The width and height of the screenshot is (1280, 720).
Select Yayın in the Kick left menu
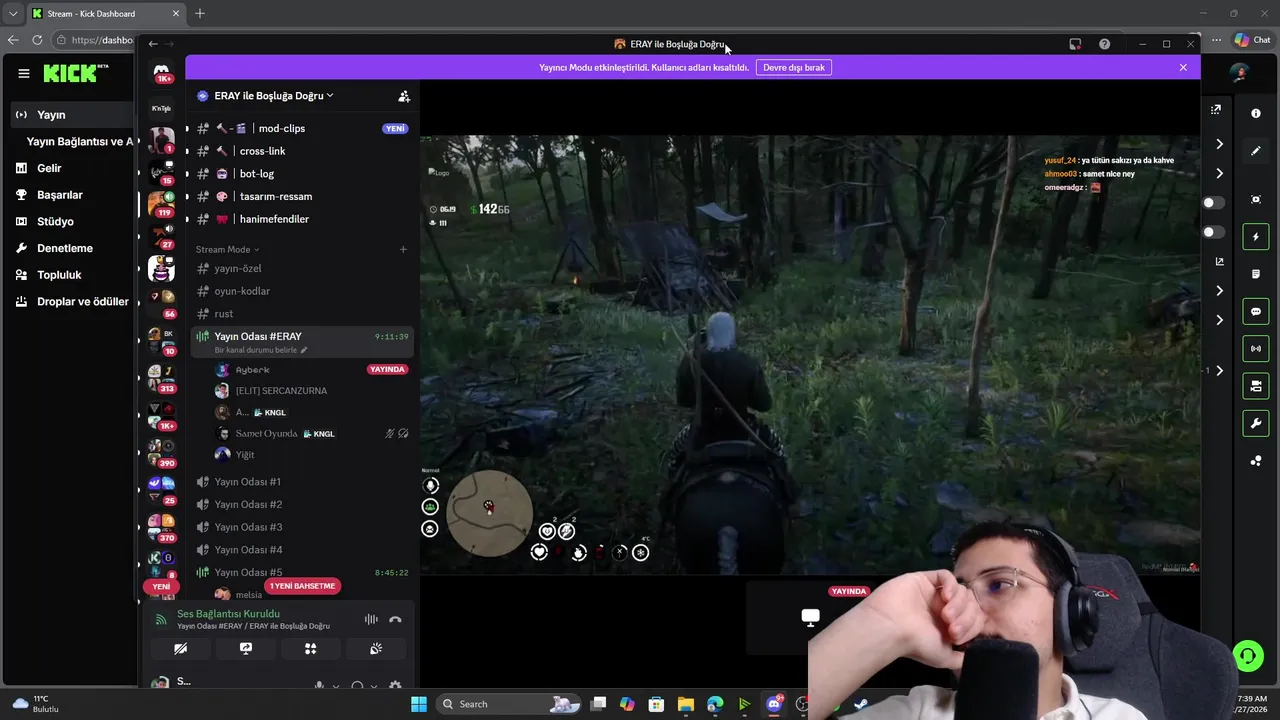(x=70, y=115)
